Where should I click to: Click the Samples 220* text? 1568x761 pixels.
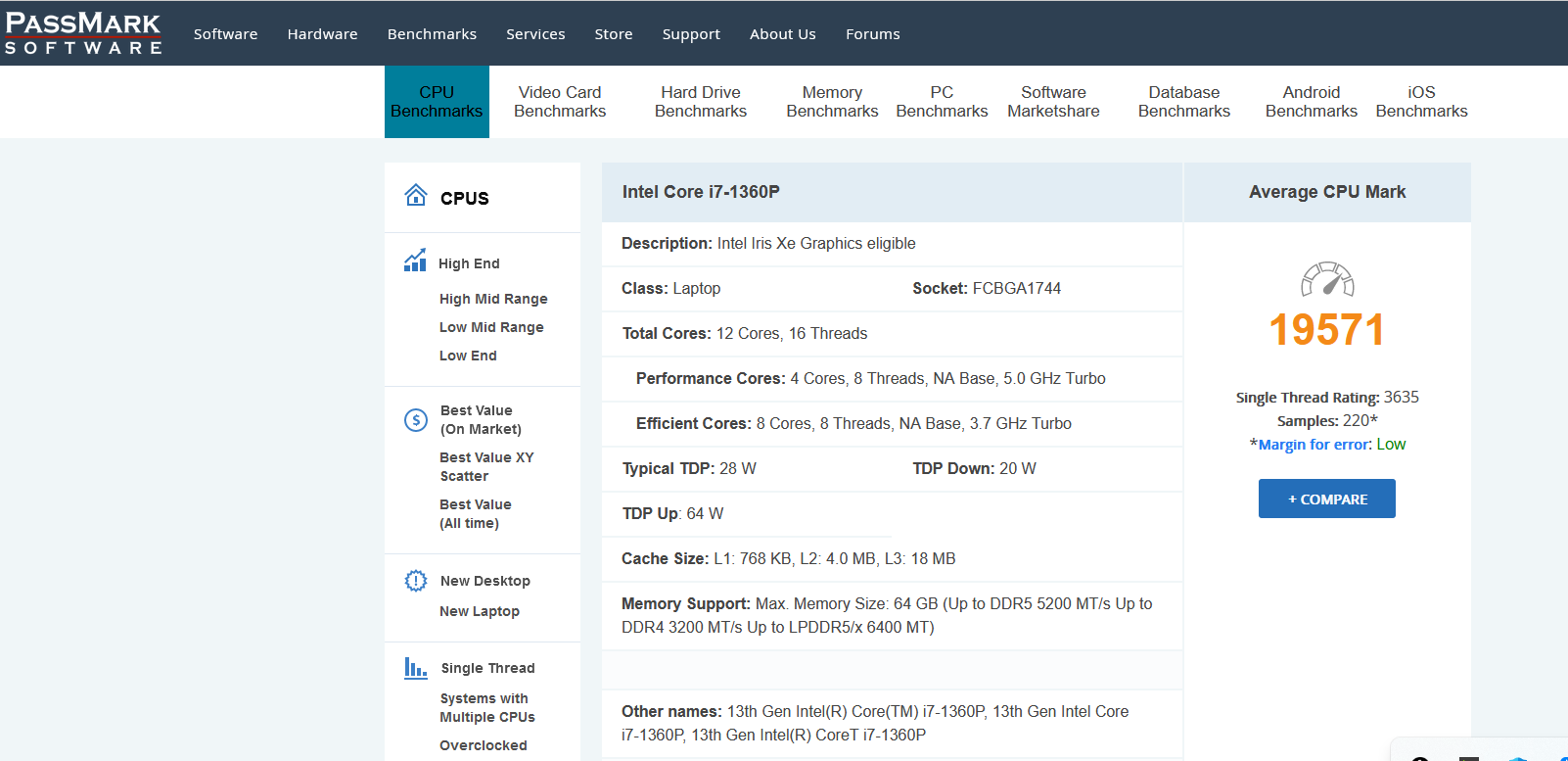(x=1327, y=421)
